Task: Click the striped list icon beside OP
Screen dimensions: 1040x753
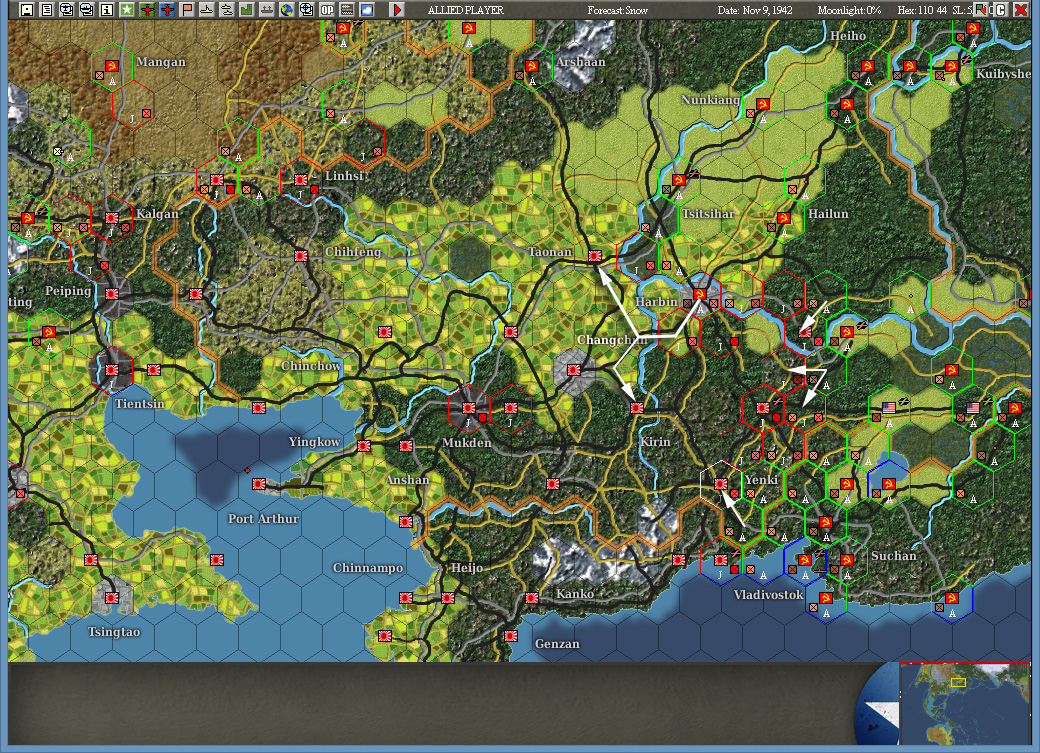Action: pyautogui.click(x=347, y=10)
